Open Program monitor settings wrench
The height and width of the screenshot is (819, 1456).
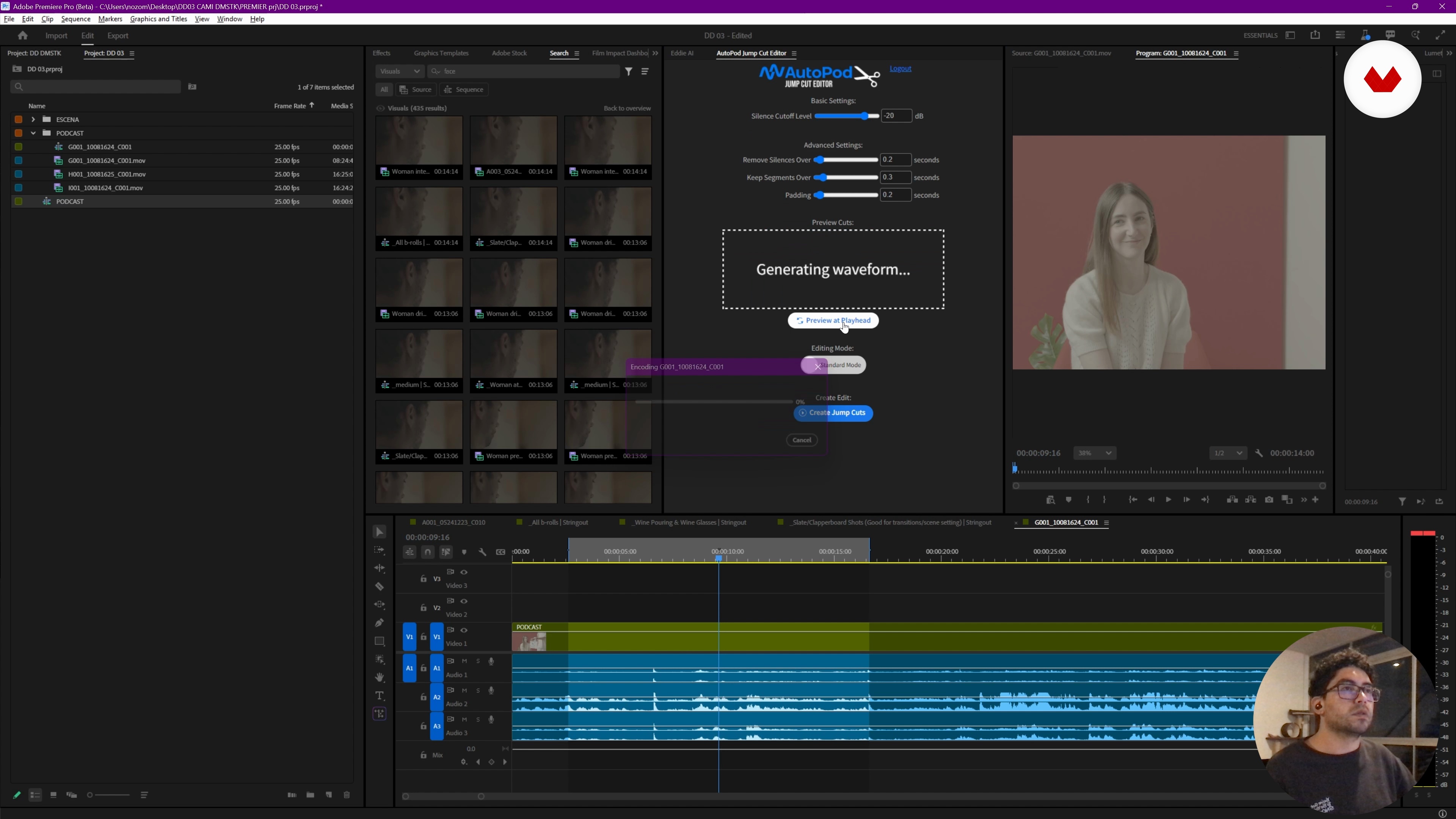(x=1259, y=453)
